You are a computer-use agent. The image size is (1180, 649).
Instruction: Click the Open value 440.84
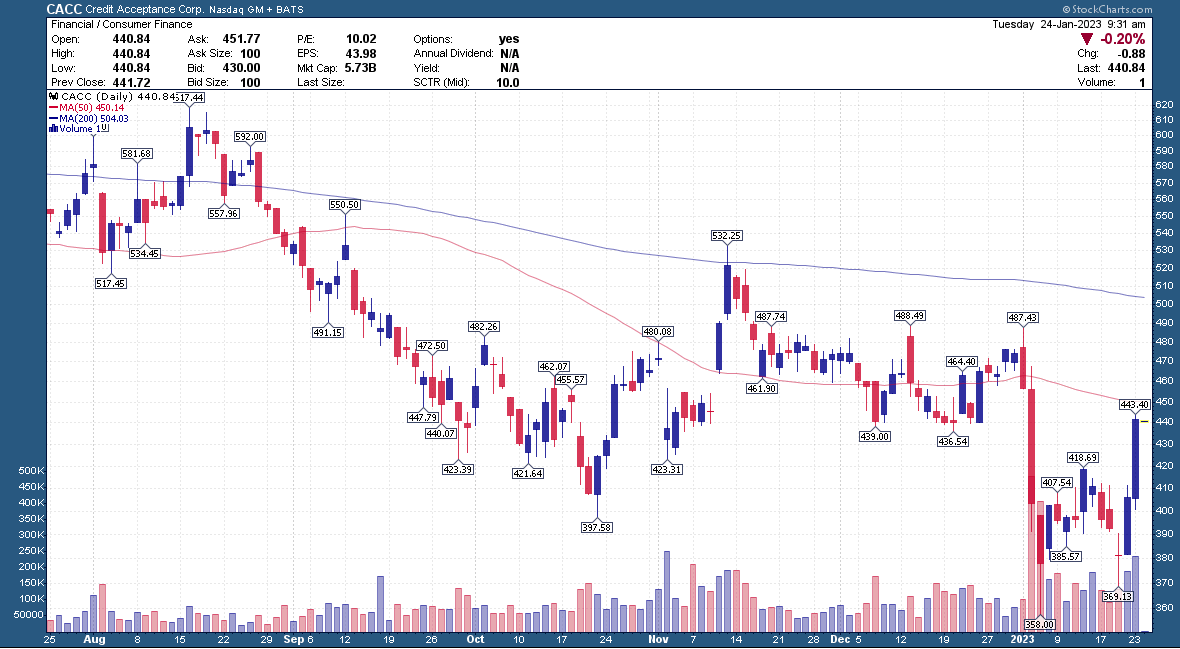[131, 39]
